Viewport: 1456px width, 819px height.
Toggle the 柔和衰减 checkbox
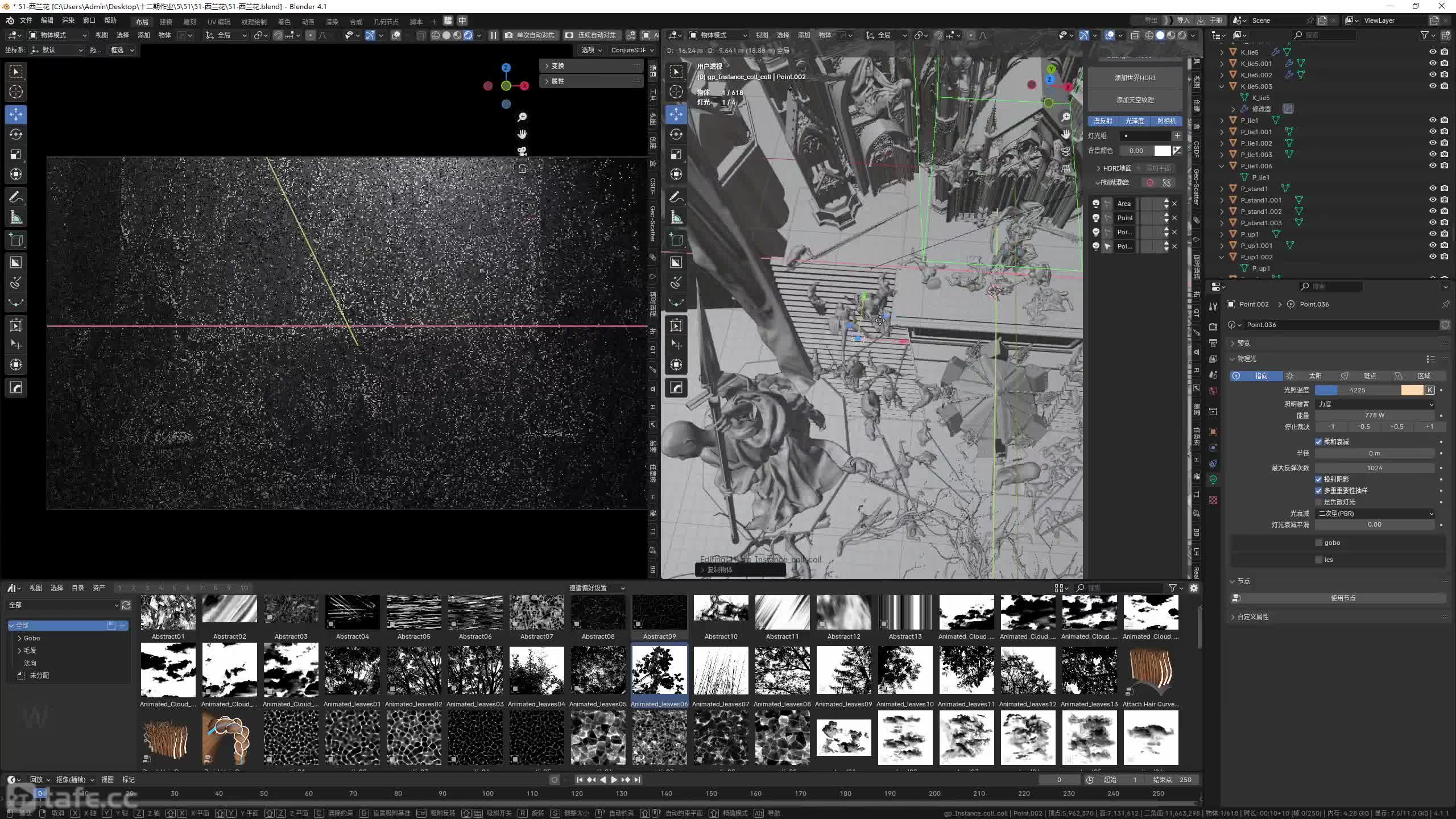coord(1318,442)
